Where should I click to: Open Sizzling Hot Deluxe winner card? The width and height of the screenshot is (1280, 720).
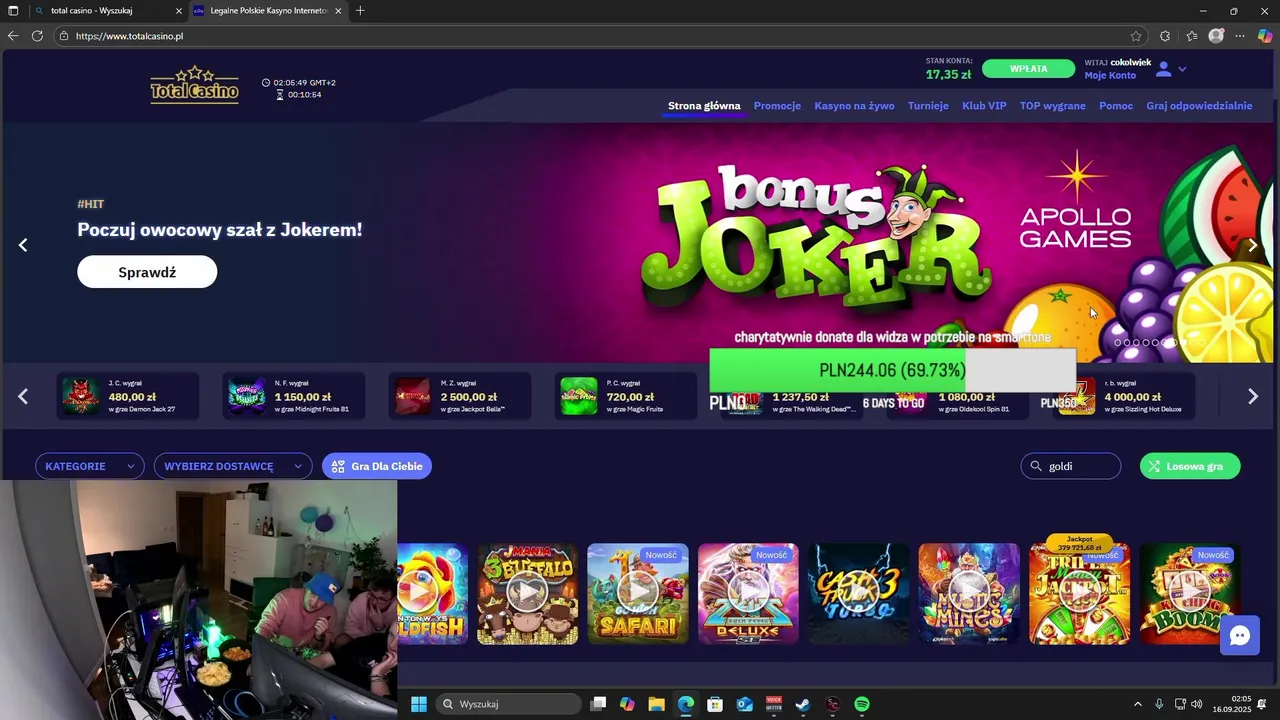[x=1124, y=396]
